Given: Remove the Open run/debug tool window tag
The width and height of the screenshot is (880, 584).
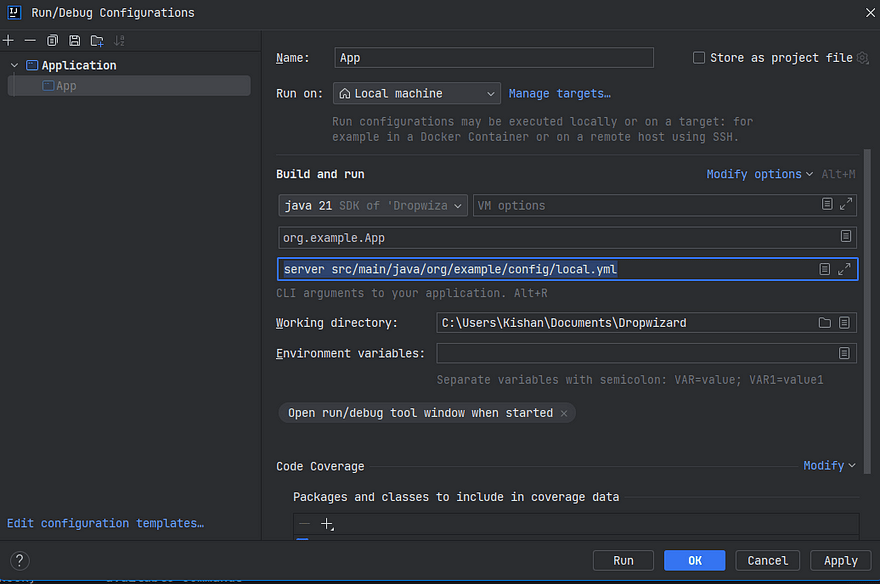Looking at the screenshot, I should (x=564, y=412).
